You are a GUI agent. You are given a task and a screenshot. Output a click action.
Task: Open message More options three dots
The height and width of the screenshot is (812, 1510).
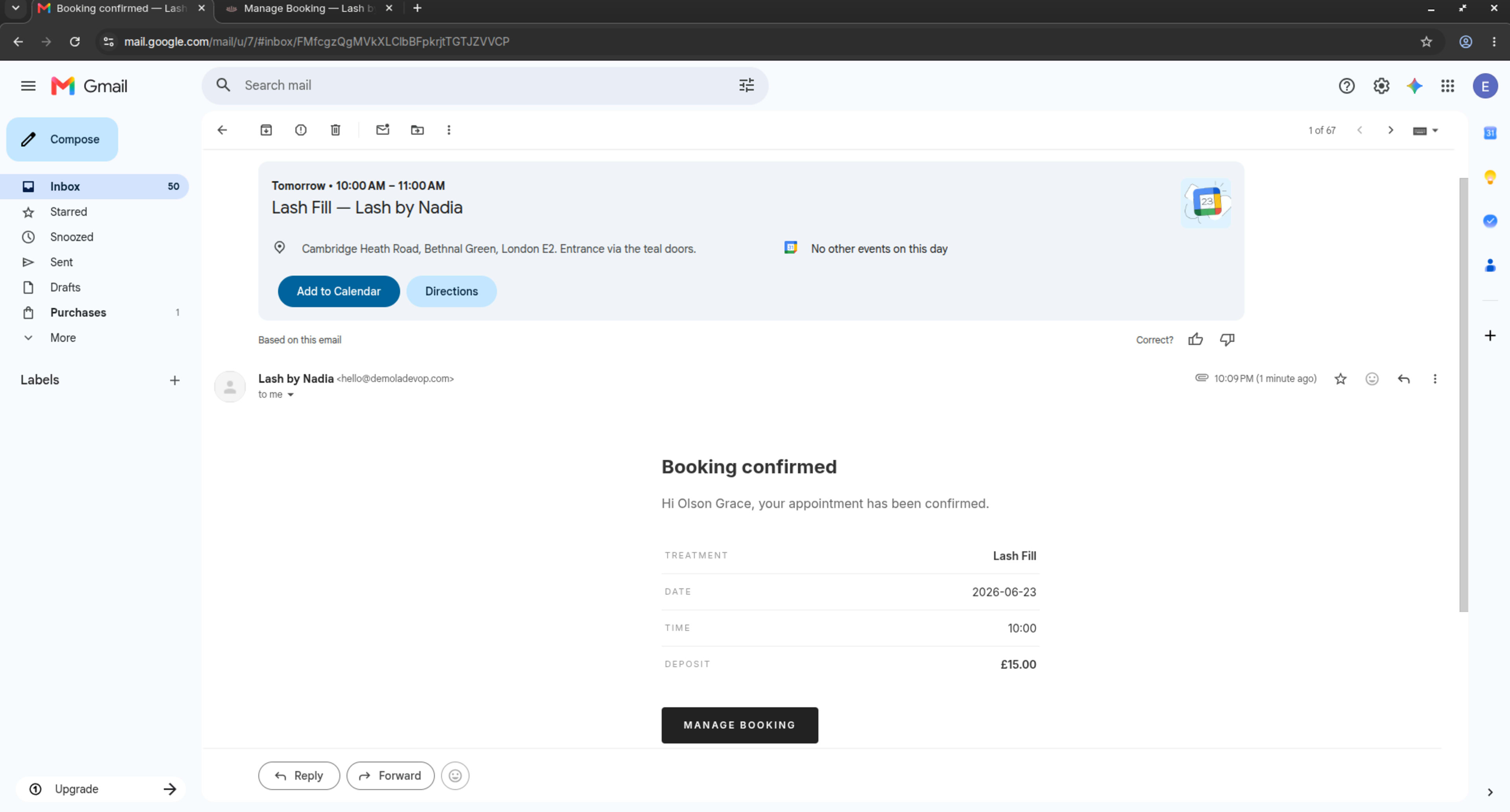click(1435, 379)
